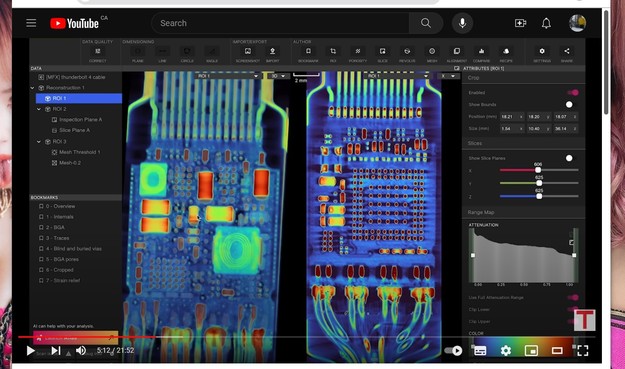Select the Line dimensioning tool
625x369 pixels.
[162, 51]
